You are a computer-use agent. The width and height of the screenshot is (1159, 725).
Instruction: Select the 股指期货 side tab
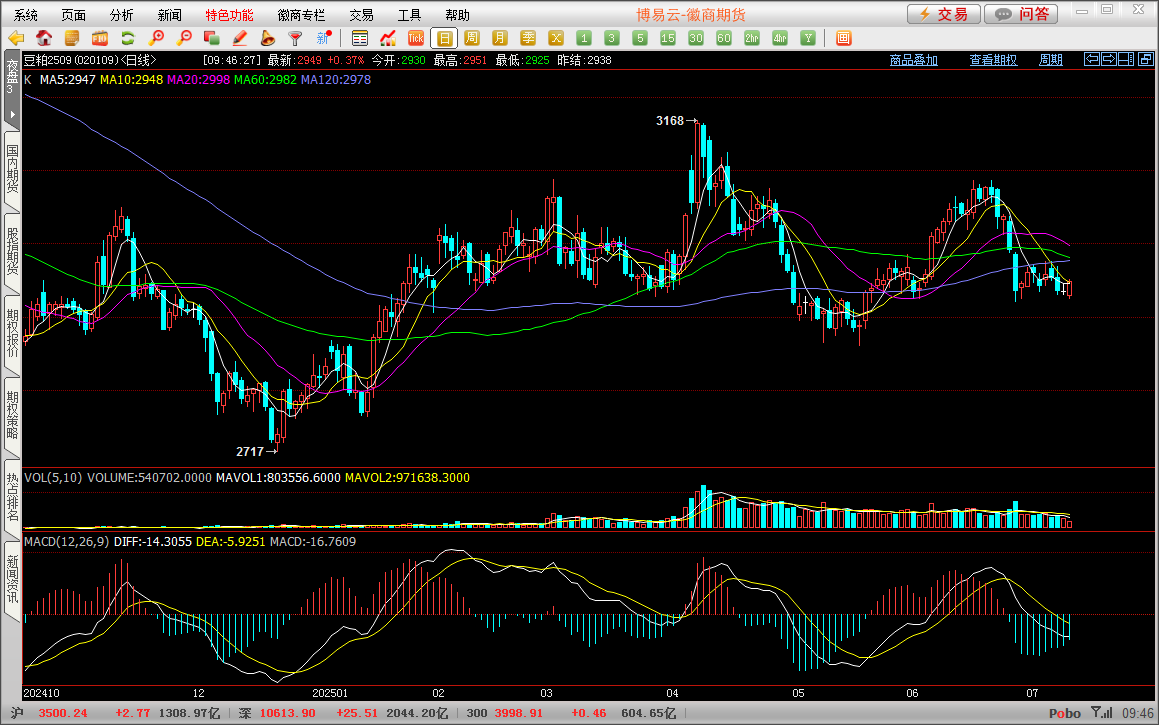pos(12,251)
